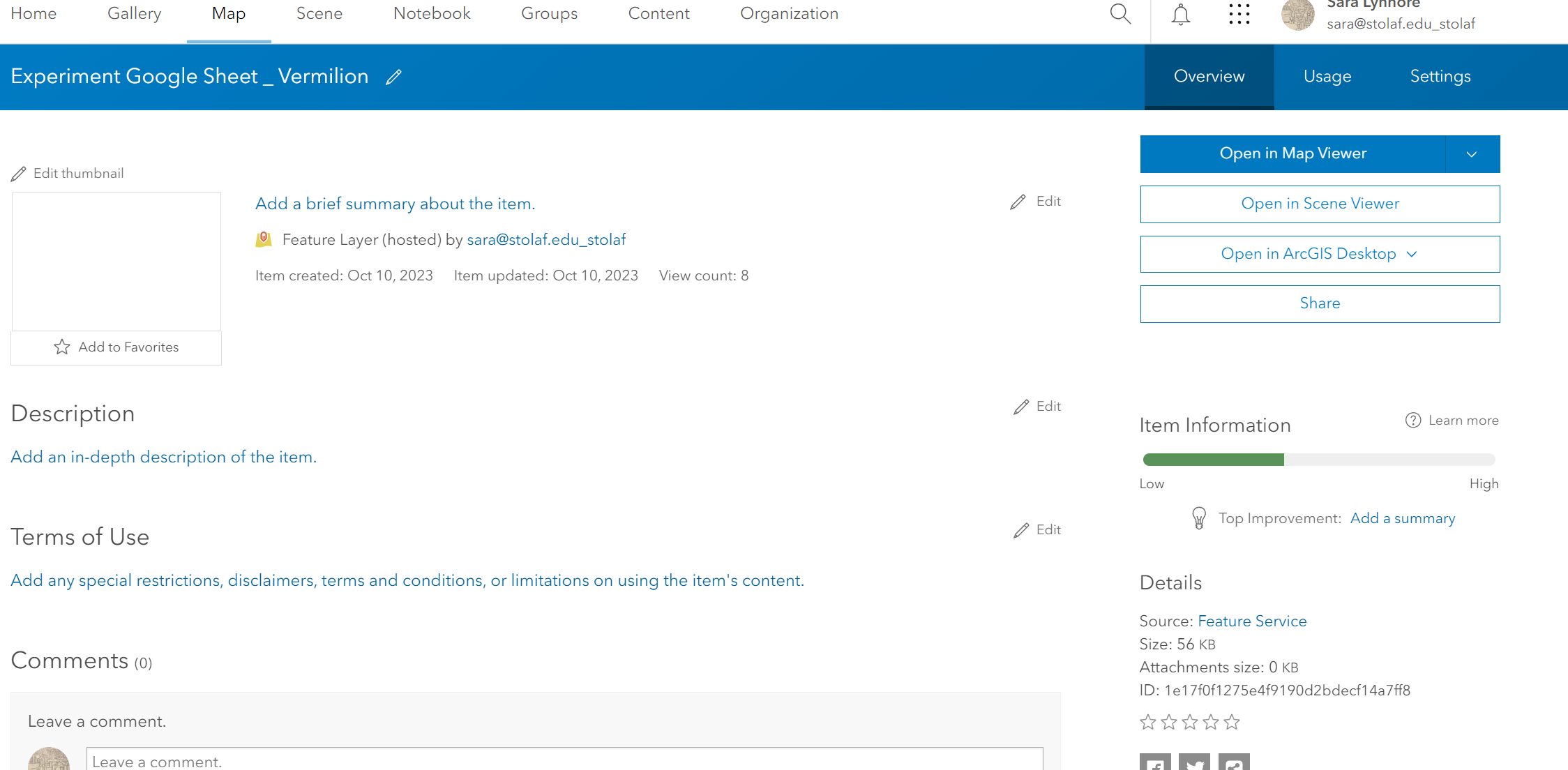1568x770 pixels.
Task: Click Sara Lynnore's profile avatar
Action: [1298, 15]
